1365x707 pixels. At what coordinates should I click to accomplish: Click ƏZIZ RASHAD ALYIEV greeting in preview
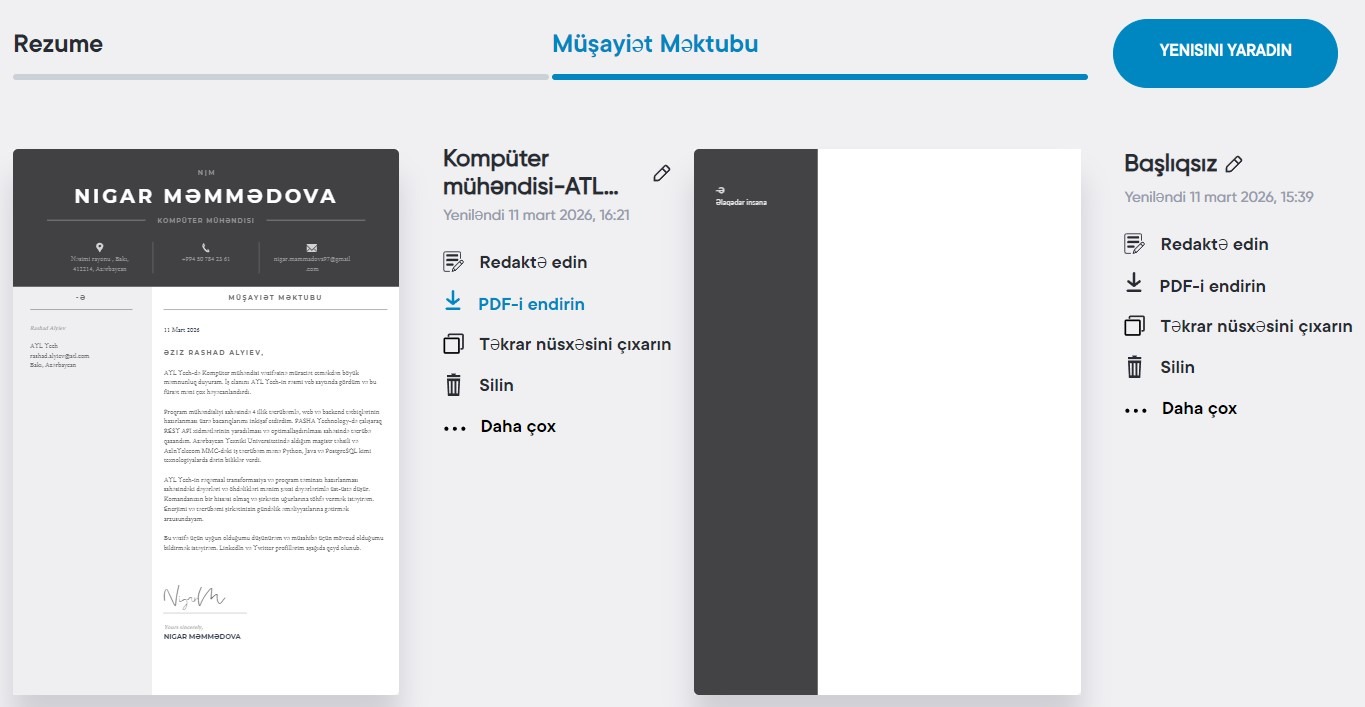pos(214,352)
